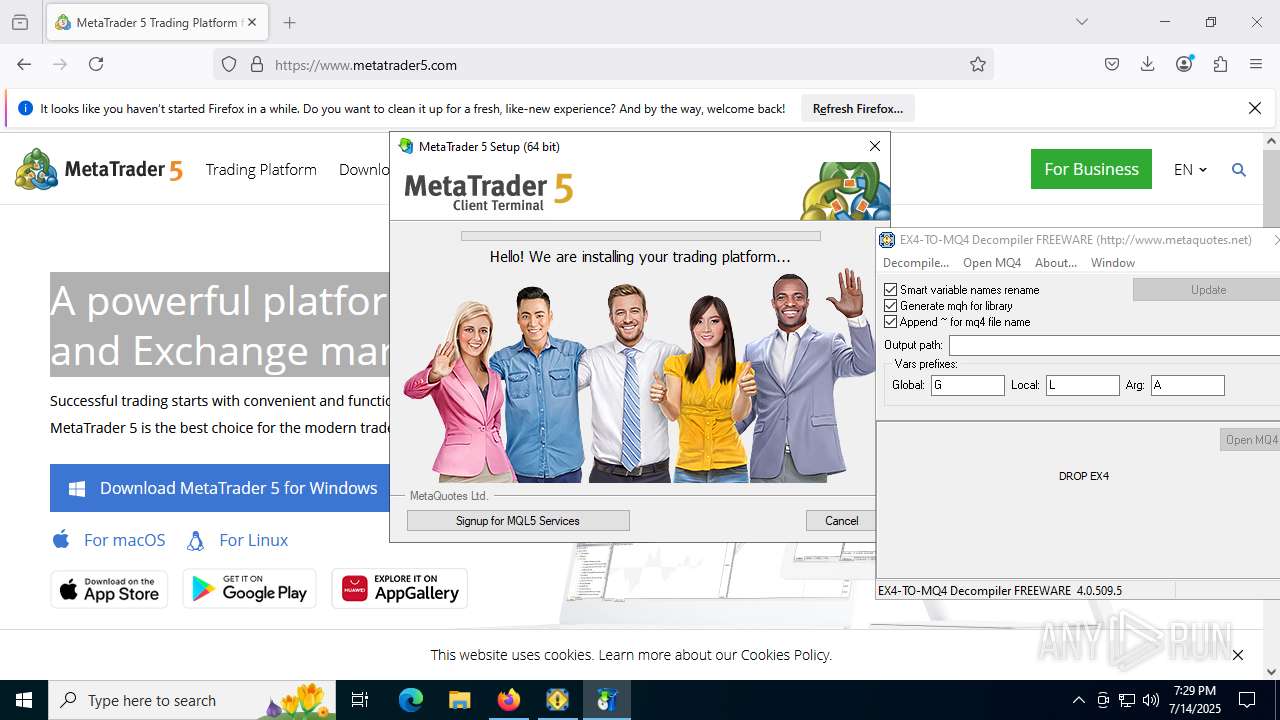Expand the list all tabs chevron
Viewport: 1280px width, 720px height.
coord(1081,22)
